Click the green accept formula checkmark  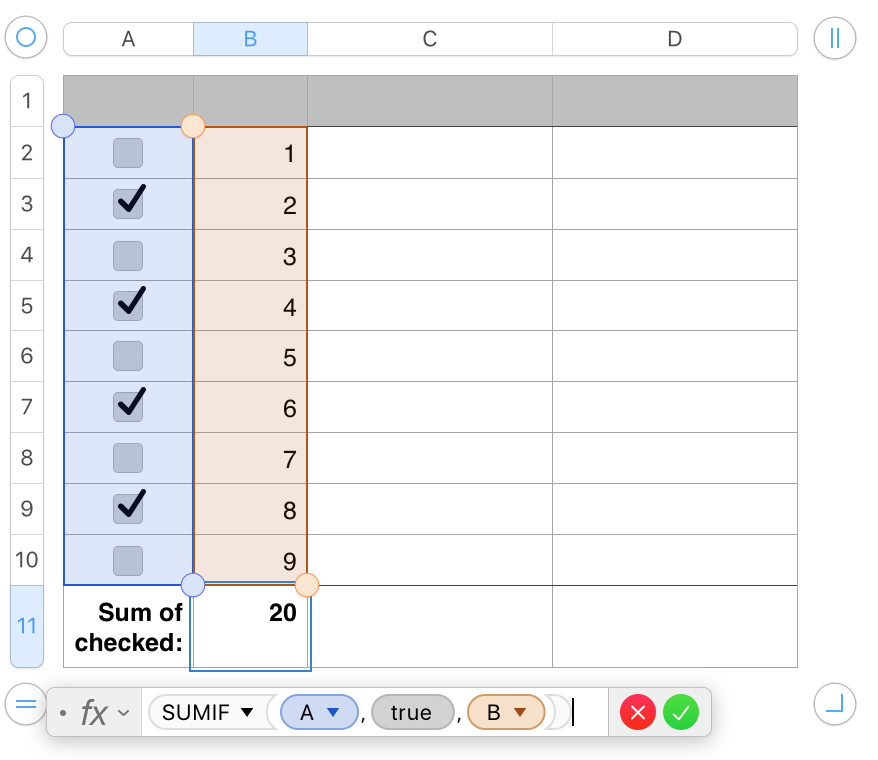pyautogui.click(x=680, y=713)
